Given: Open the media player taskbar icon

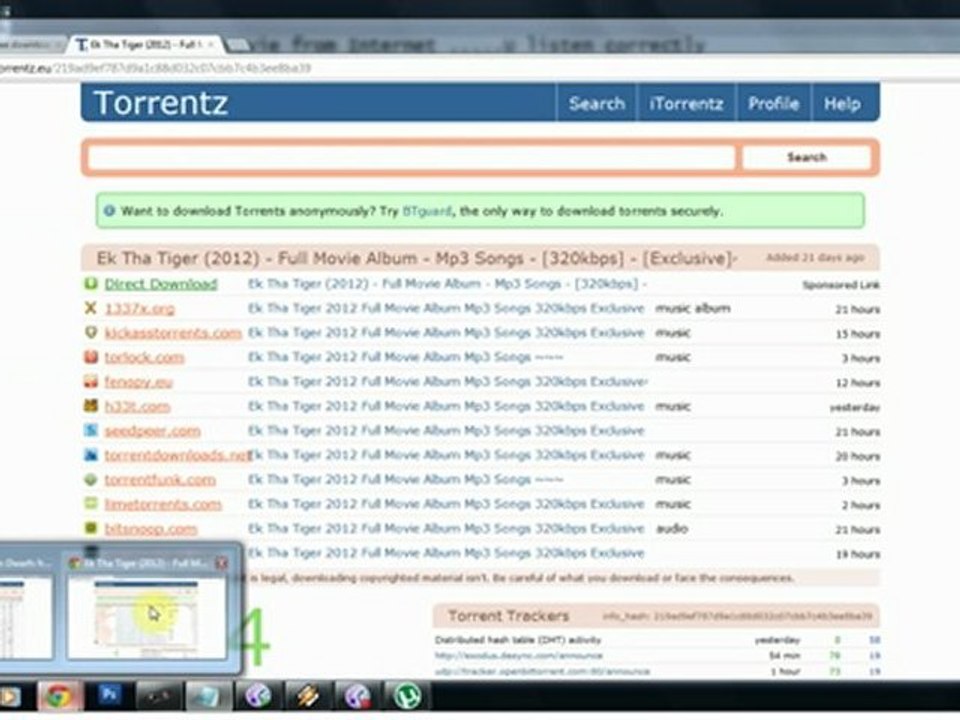Looking at the screenshot, I should (10, 697).
